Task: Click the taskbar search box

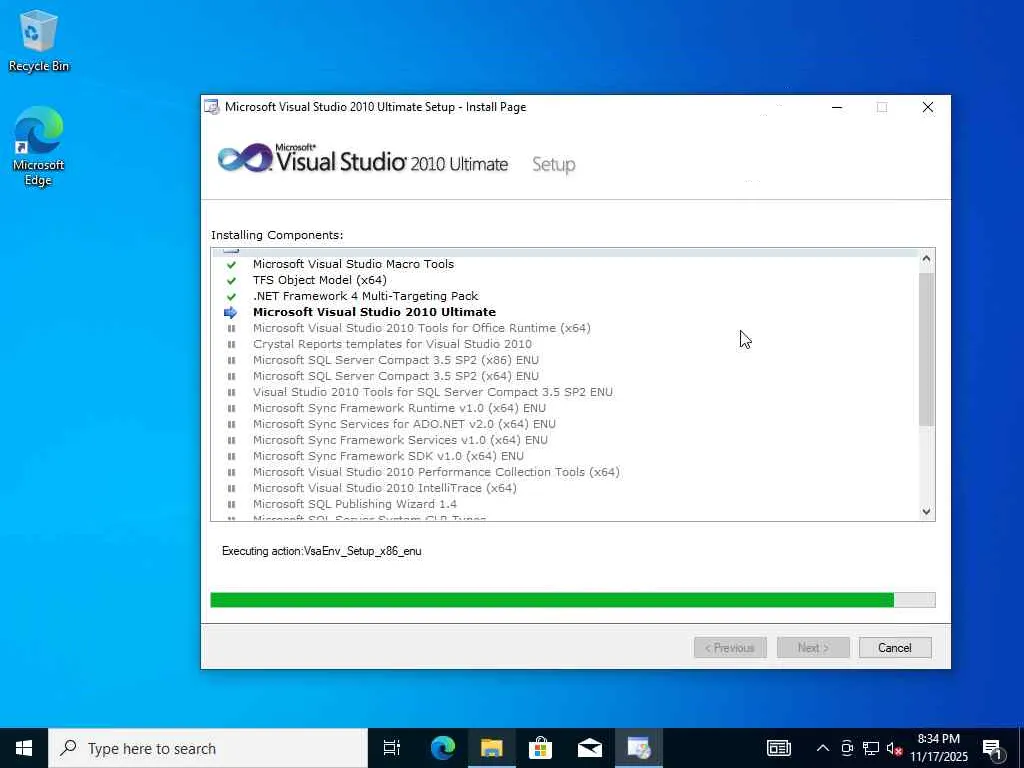Action: (x=208, y=748)
